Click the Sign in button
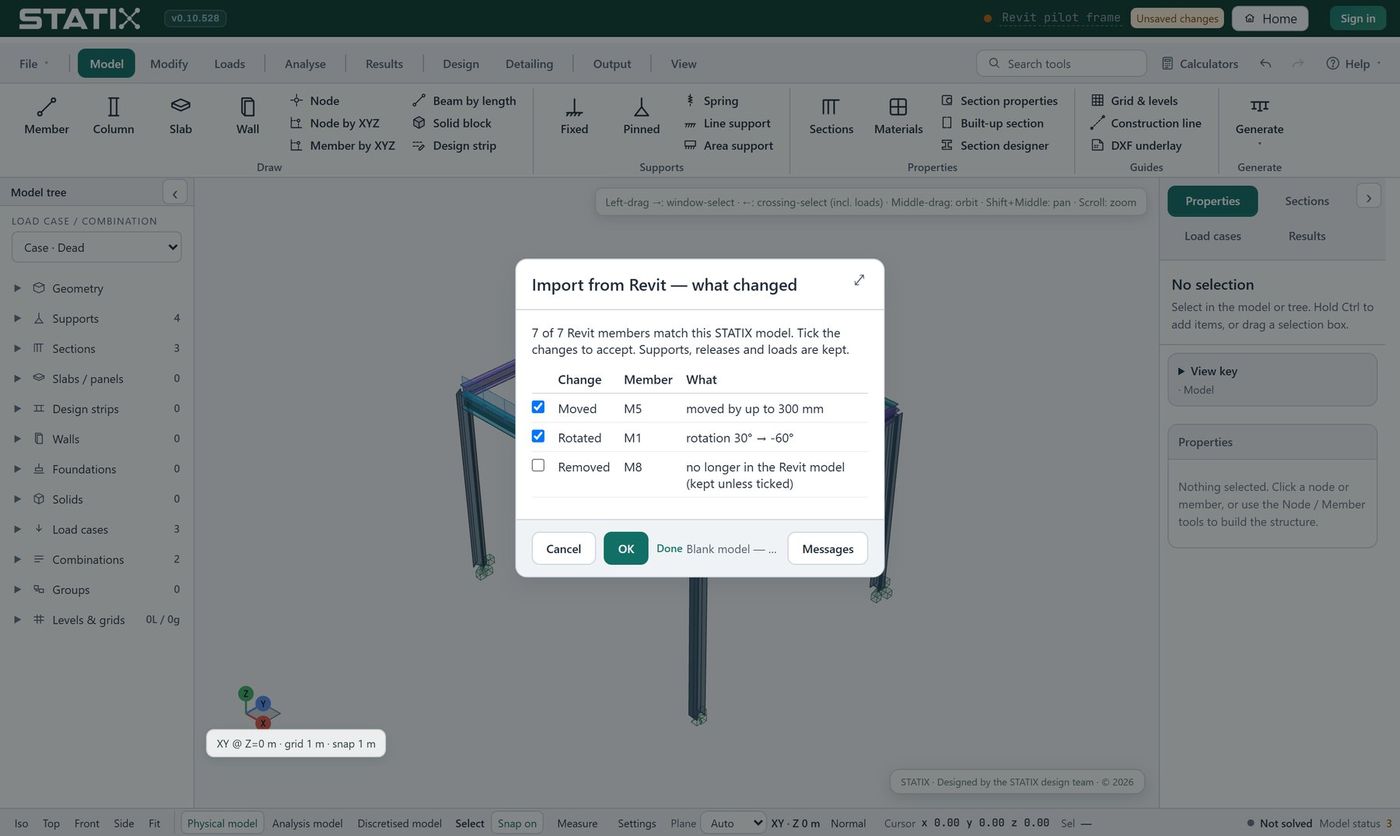The width and height of the screenshot is (1400, 836). click(x=1357, y=18)
